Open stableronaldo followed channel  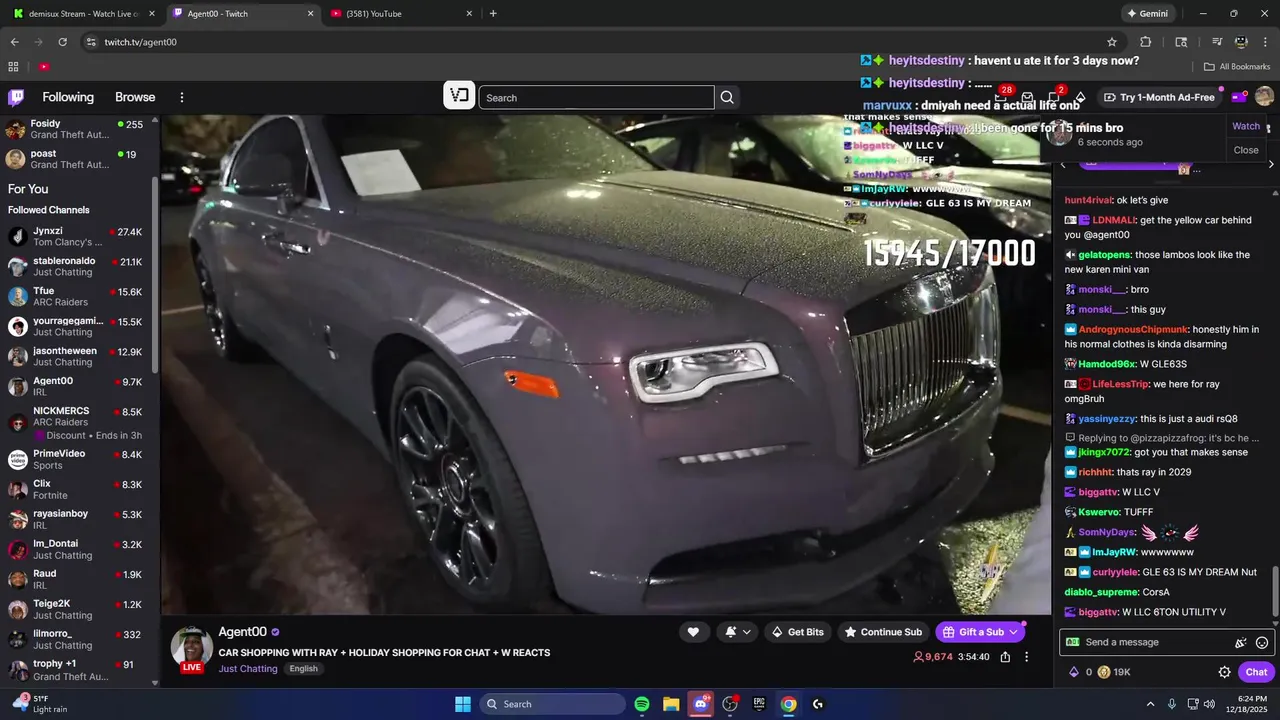click(76, 266)
